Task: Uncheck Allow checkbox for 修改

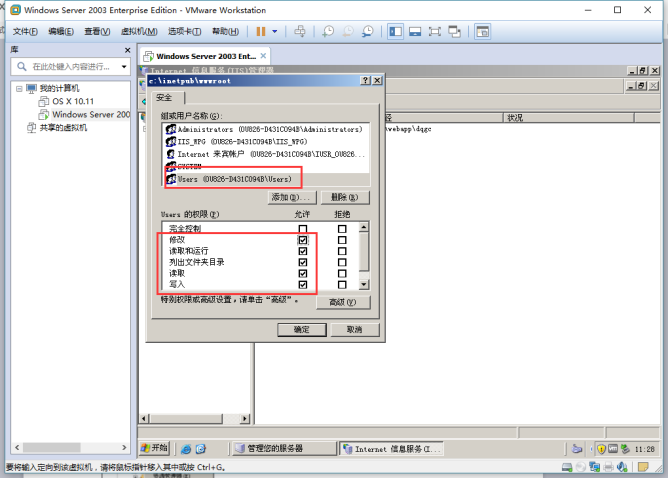Action: [x=302, y=241]
